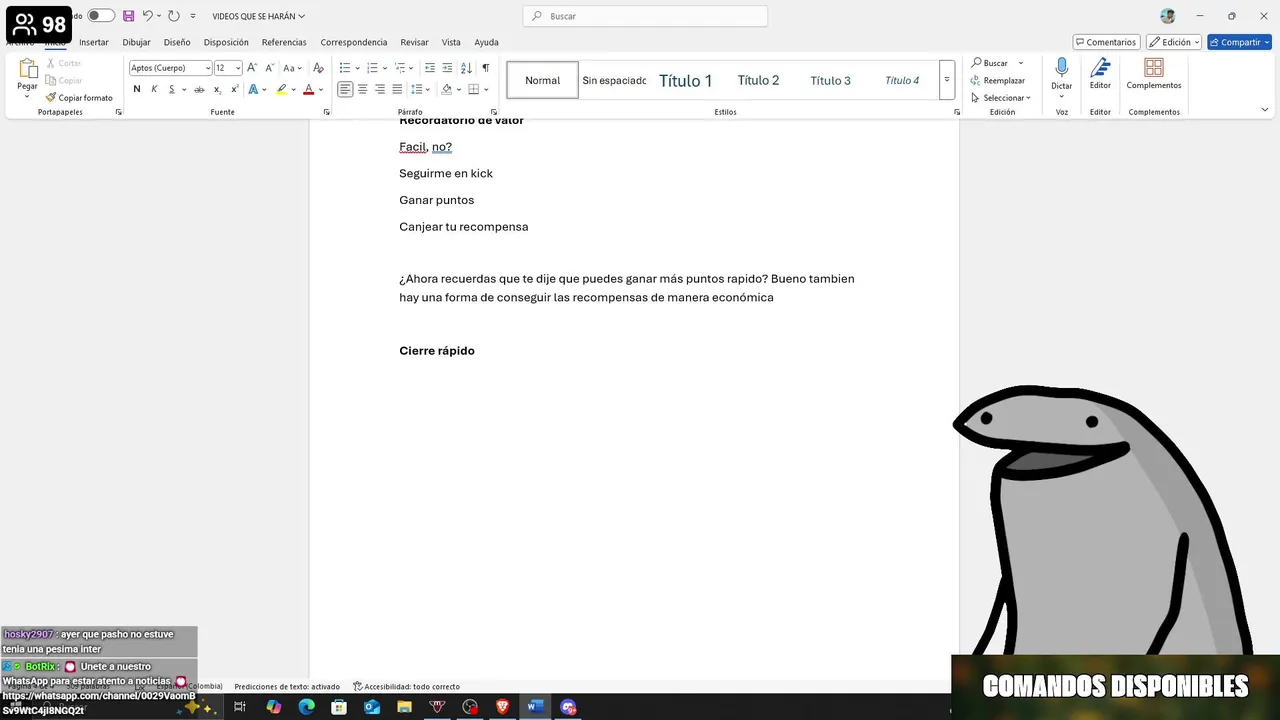Toggle left alignment button
The height and width of the screenshot is (720, 1280).
pyautogui.click(x=345, y=89)
